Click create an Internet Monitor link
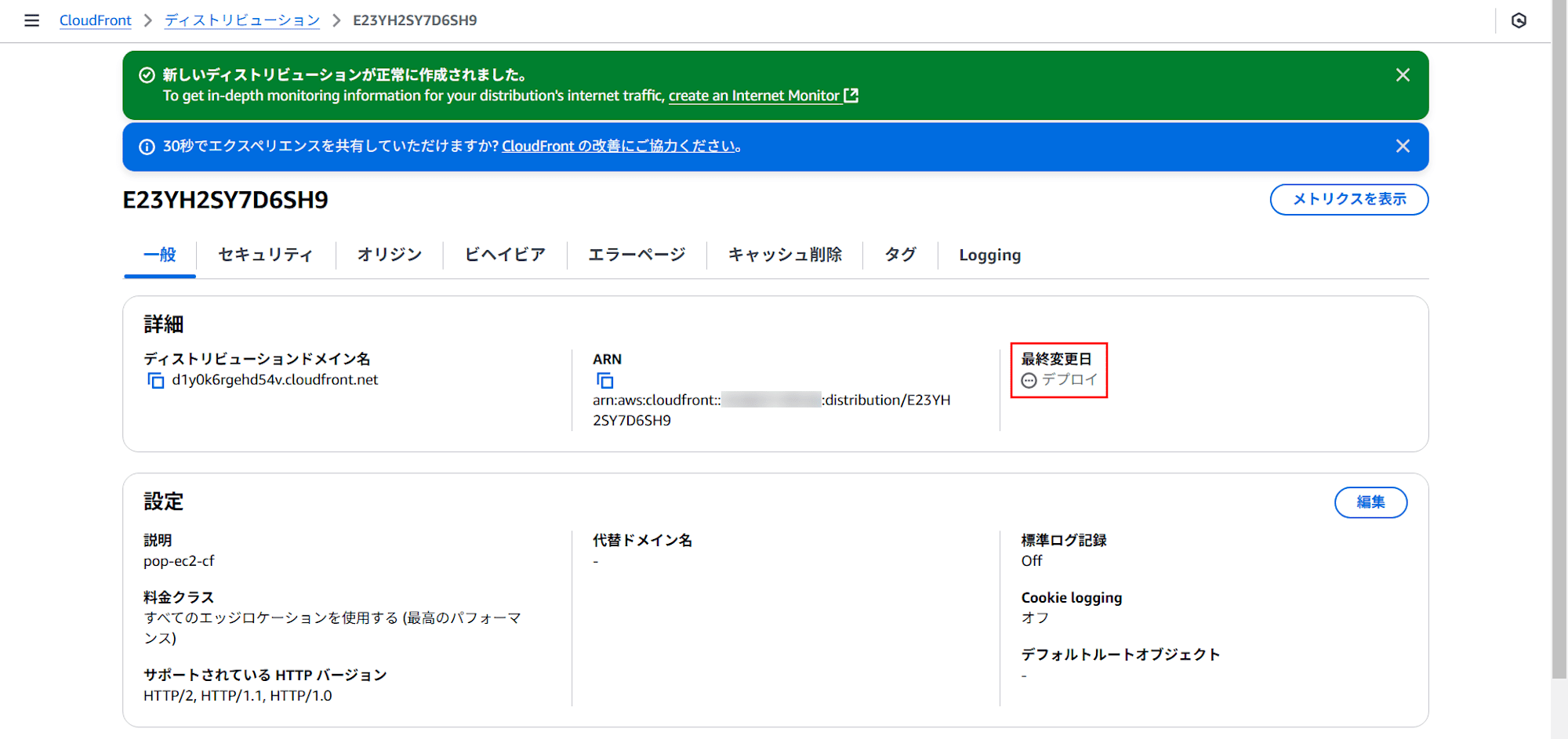The image size is (1568, 739). pos(754,96)
